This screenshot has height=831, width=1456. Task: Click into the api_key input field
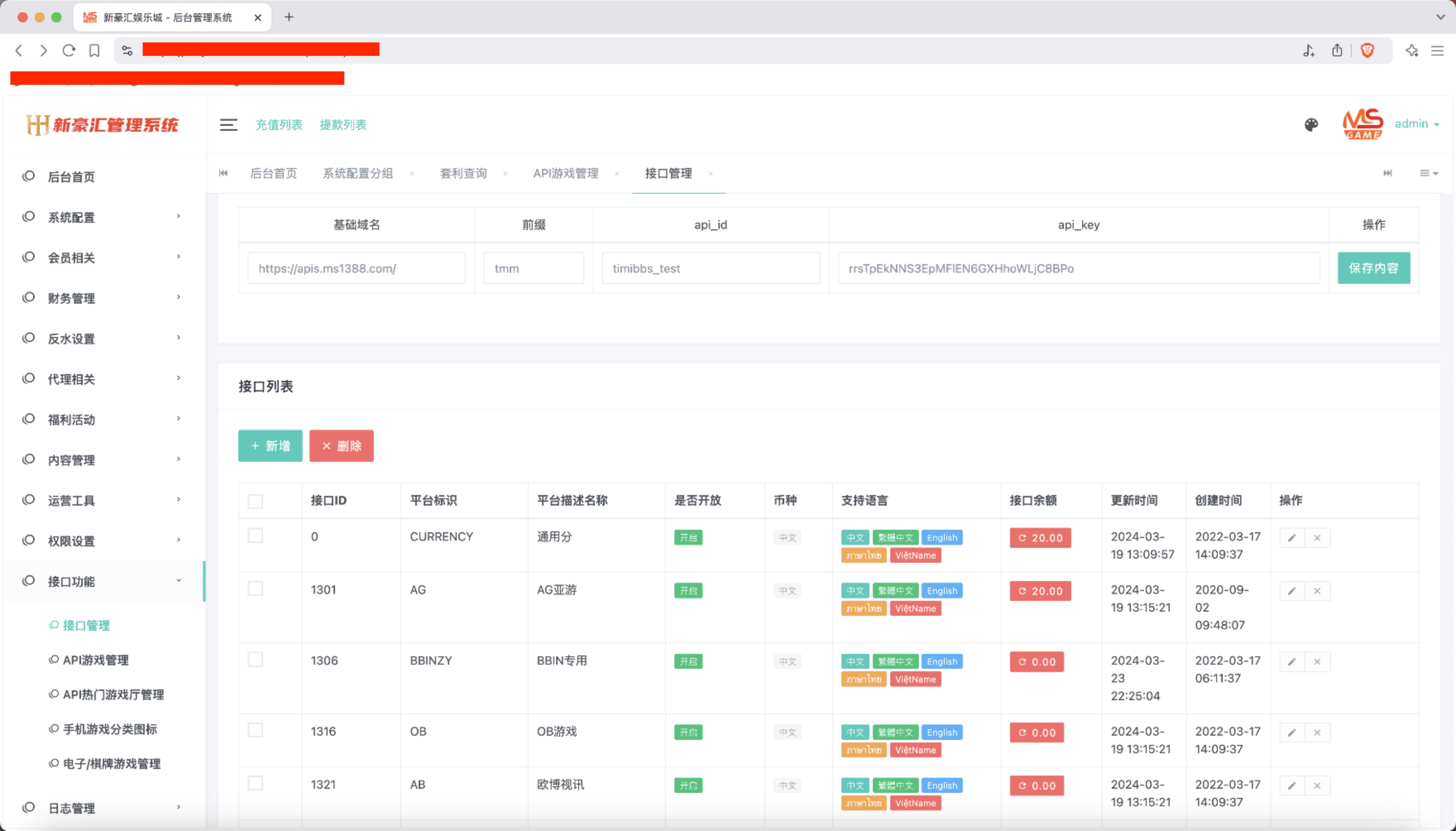coord(1078,268)
